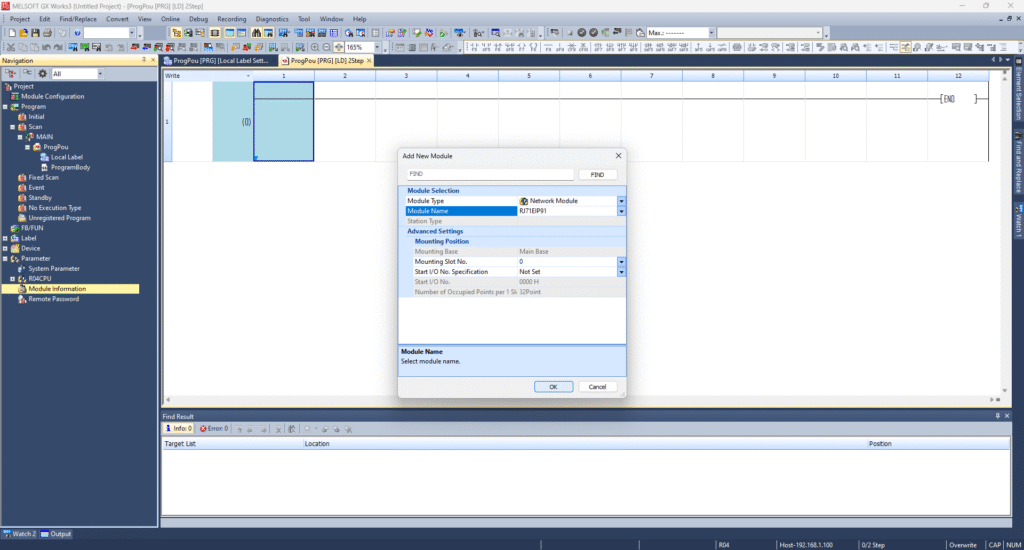
Task: Switch to the Watch 2 tab
Action: click(x=20, y=534)
